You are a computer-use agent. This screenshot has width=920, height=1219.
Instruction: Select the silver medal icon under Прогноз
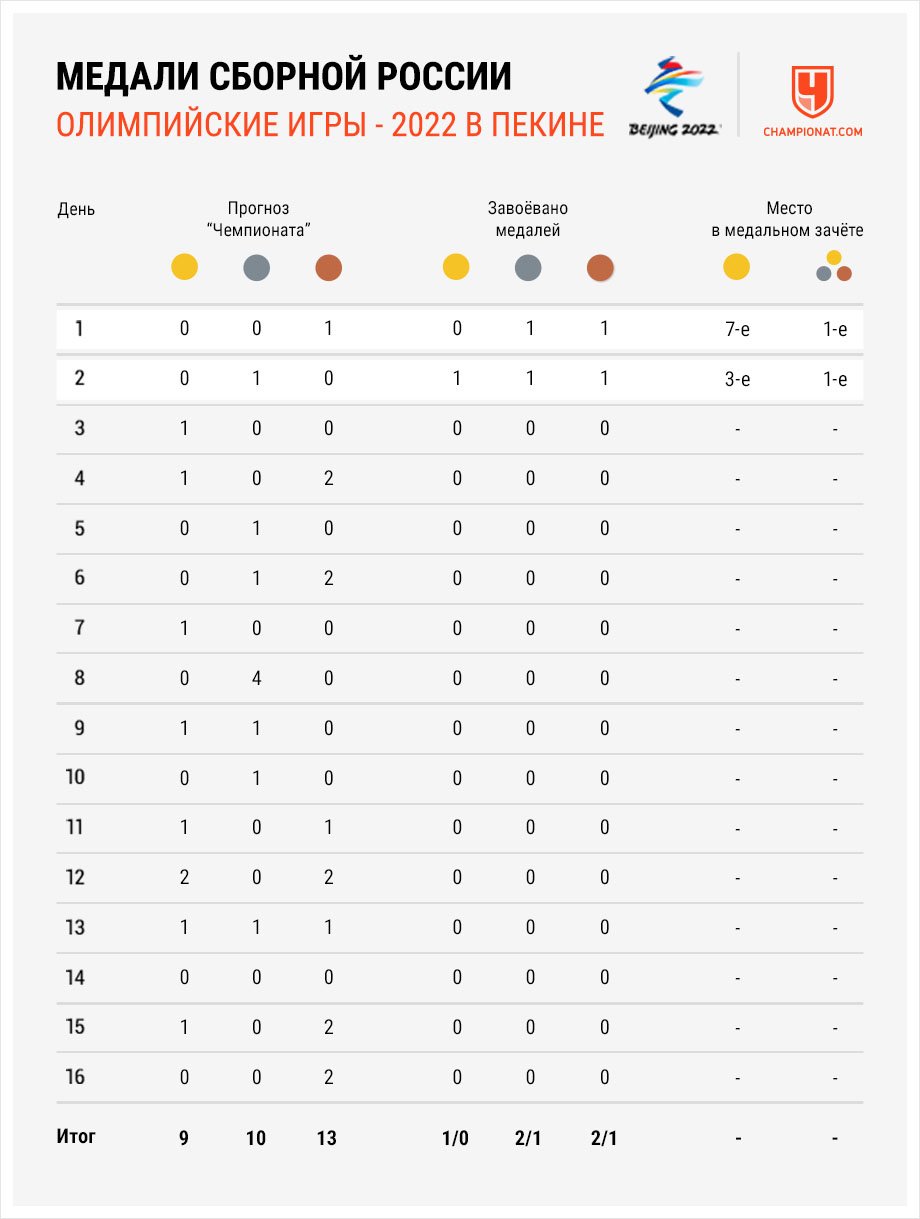coord(257,268)
